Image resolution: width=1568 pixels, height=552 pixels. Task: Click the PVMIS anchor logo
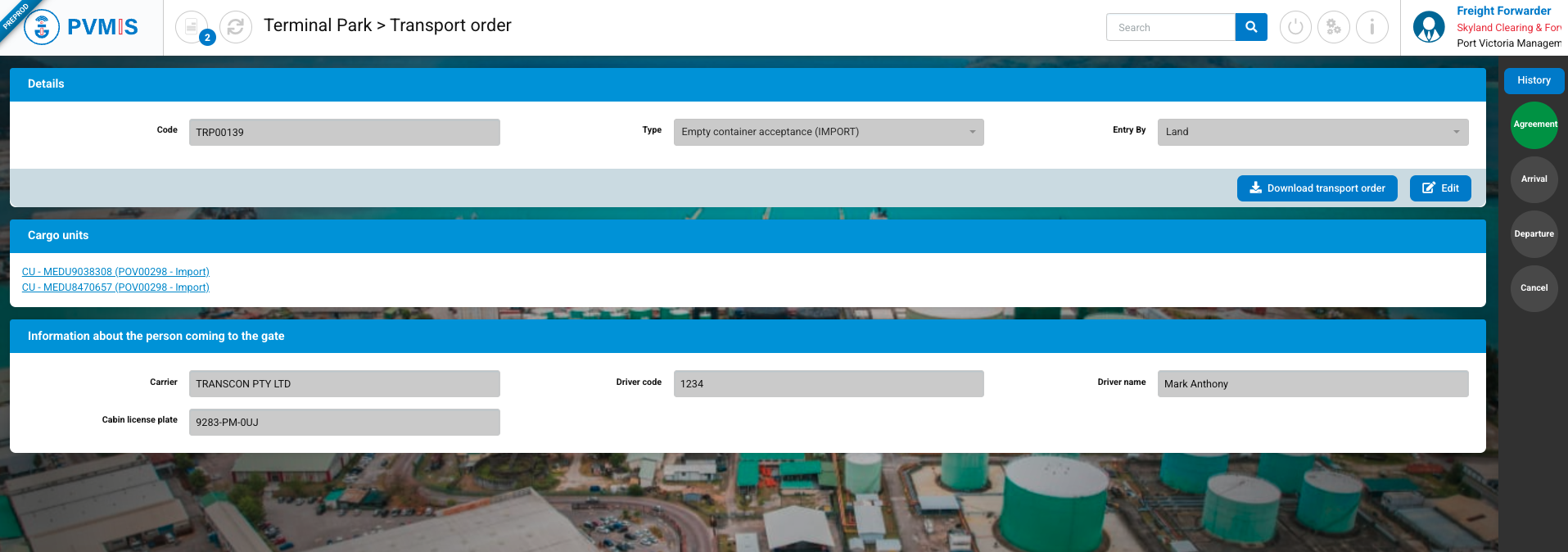click(x=42, y=28)
